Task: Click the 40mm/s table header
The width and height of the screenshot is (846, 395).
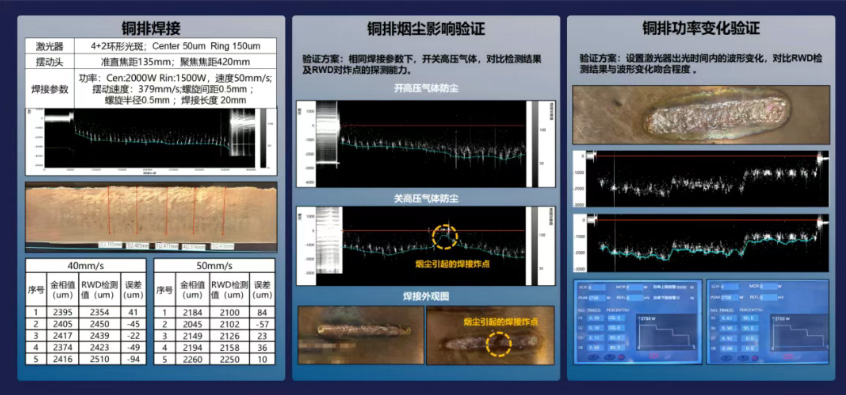Action: pos(86,265)
